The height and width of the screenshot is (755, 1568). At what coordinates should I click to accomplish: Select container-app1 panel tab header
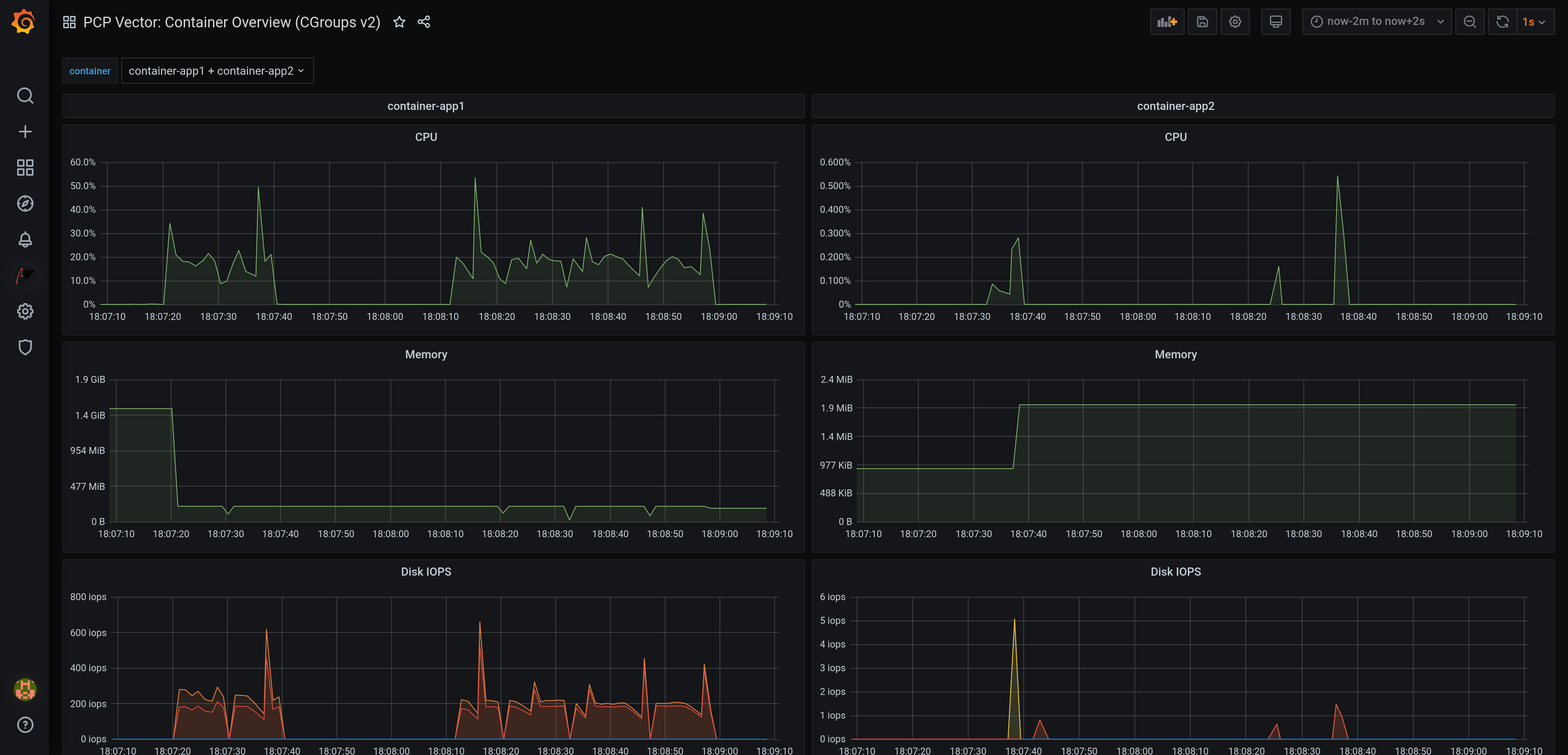[x=425, y=106]
